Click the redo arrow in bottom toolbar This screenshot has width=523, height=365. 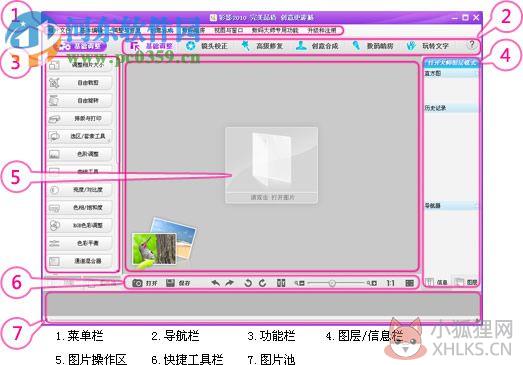click(229, 283)
